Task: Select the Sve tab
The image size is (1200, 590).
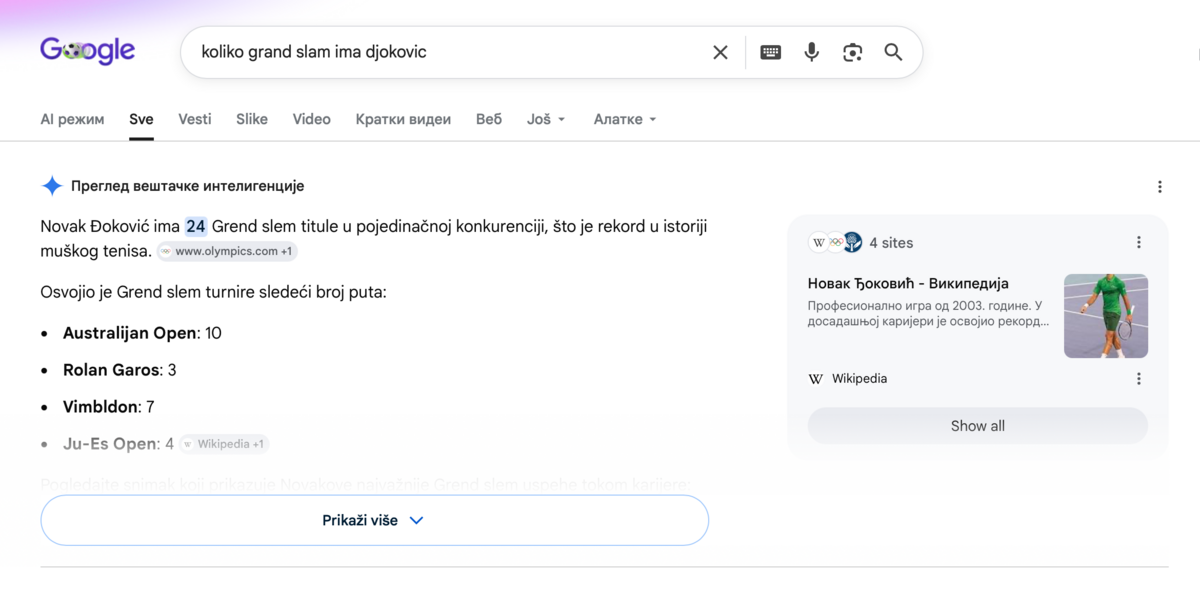Action: [141, 119]
